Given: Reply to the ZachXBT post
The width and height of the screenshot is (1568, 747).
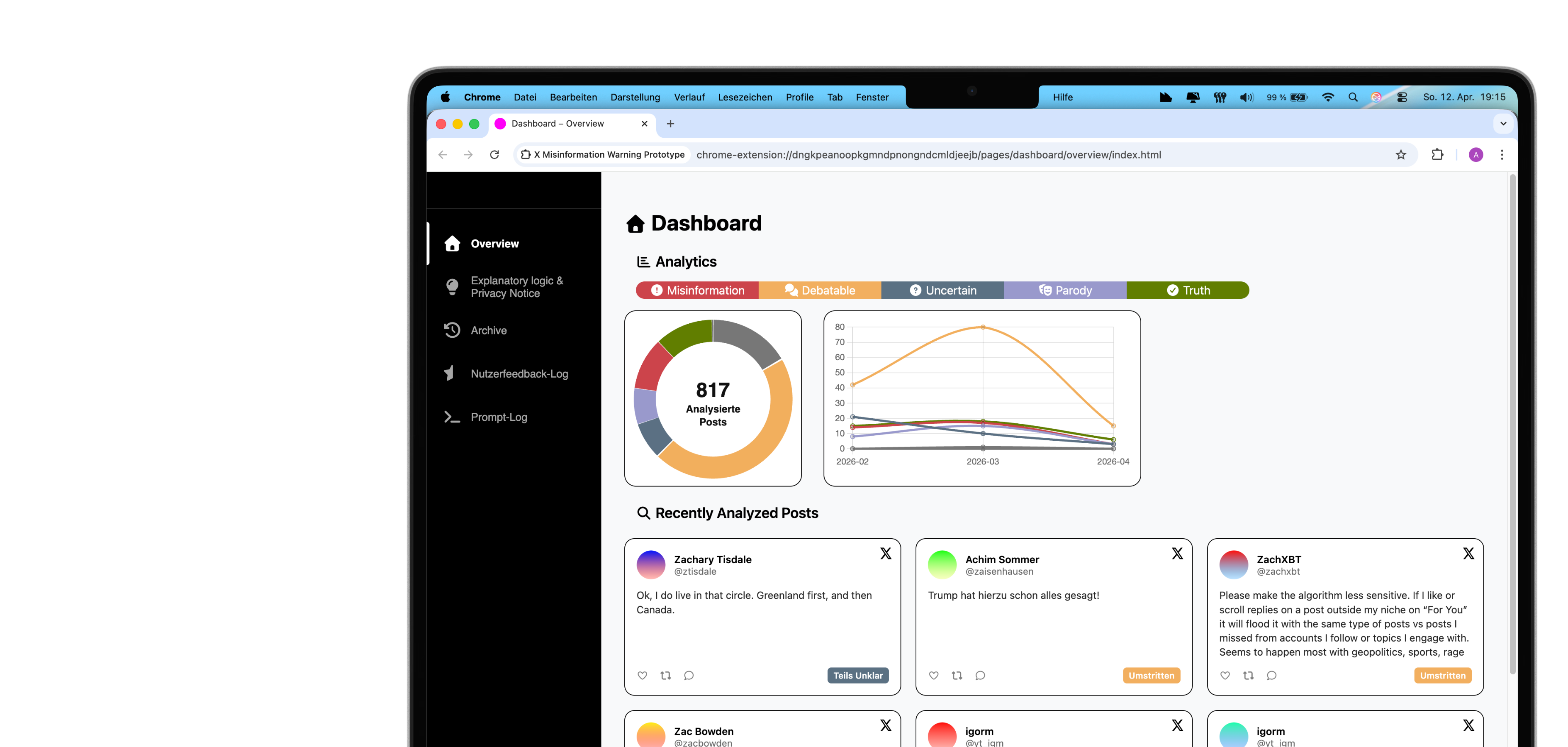Looking at the screenshot, I should (x=1271, y=675).
